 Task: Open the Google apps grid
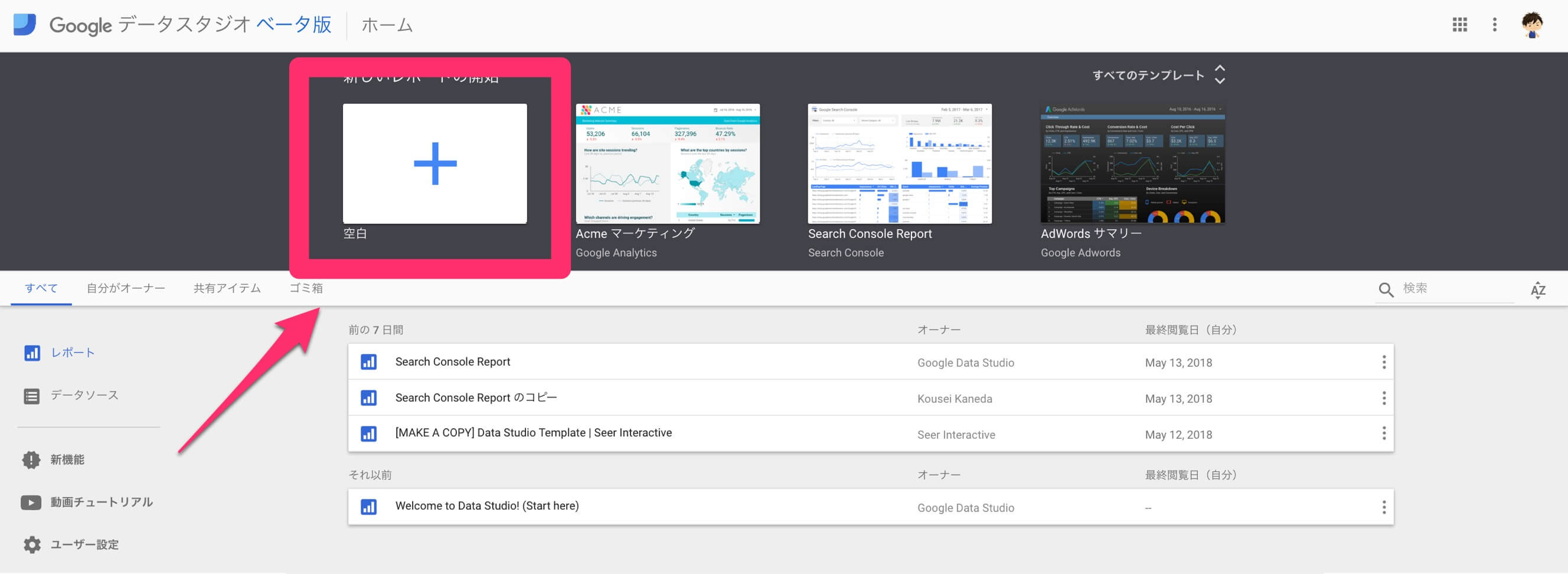click(x=1459, y=24)
